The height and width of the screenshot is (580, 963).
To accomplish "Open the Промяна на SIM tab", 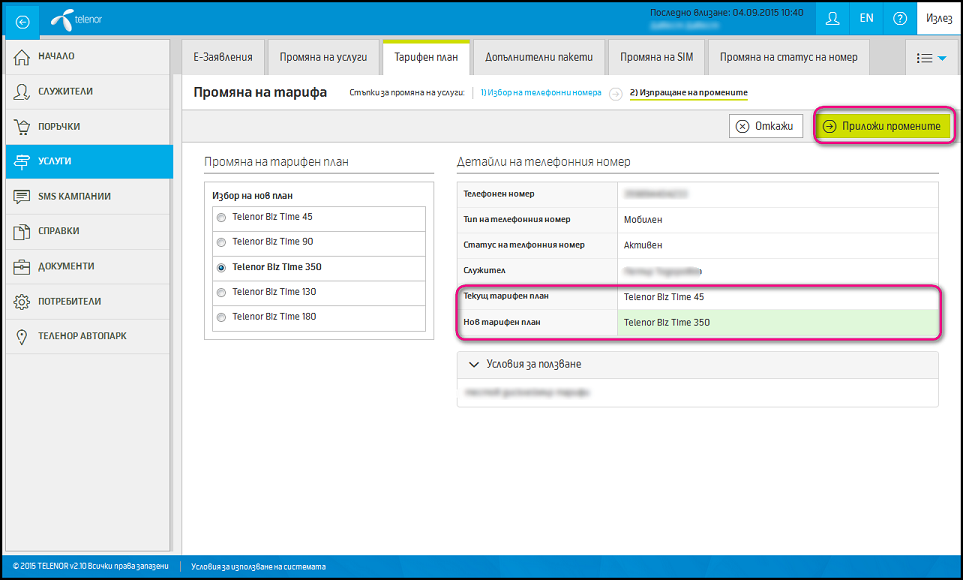I will pyautogui.click(x=657, y=57).
